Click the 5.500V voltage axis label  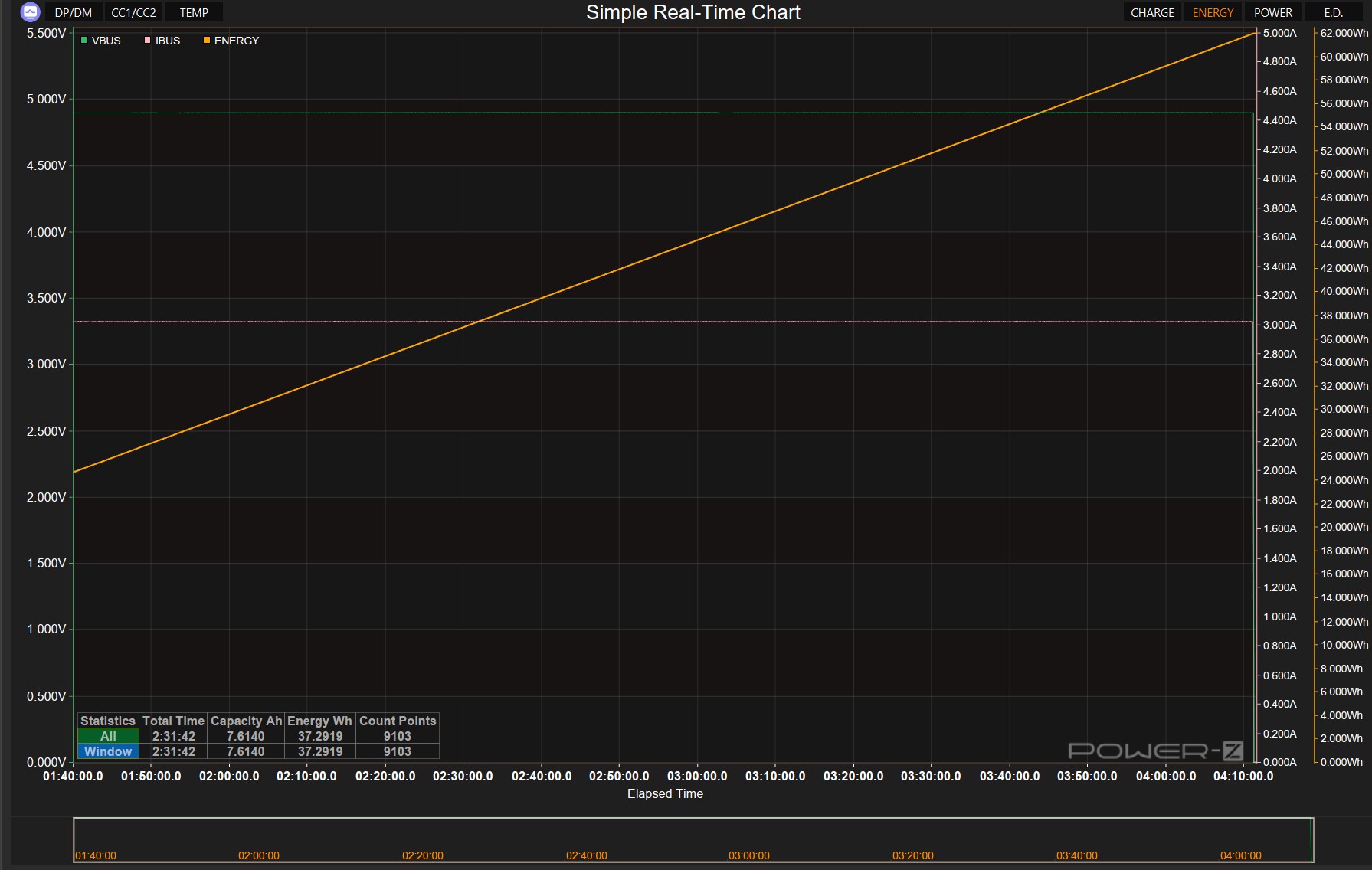coord(47,33)
